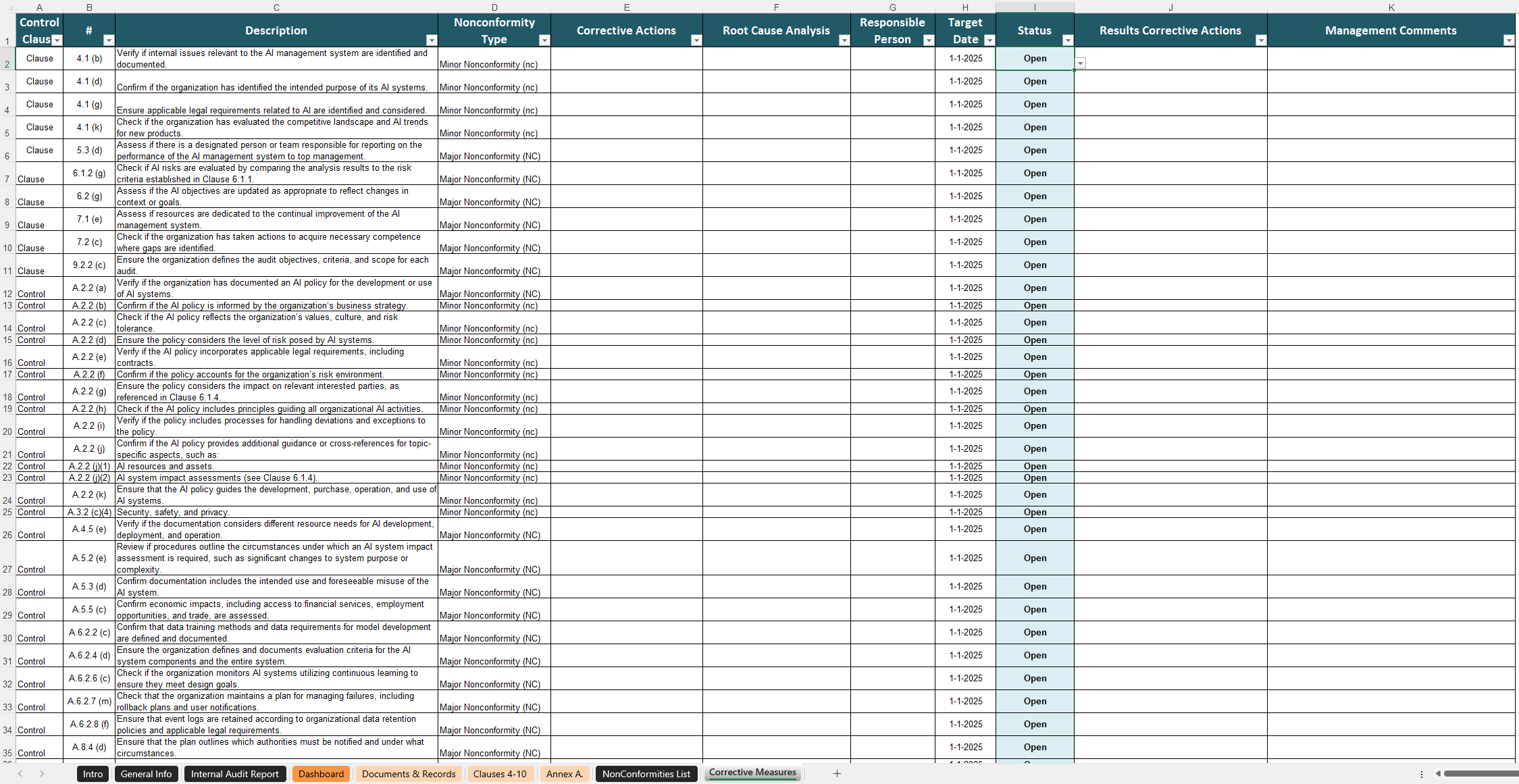
Task: Click the Responsible Person filter arrow
Action: 929,41
